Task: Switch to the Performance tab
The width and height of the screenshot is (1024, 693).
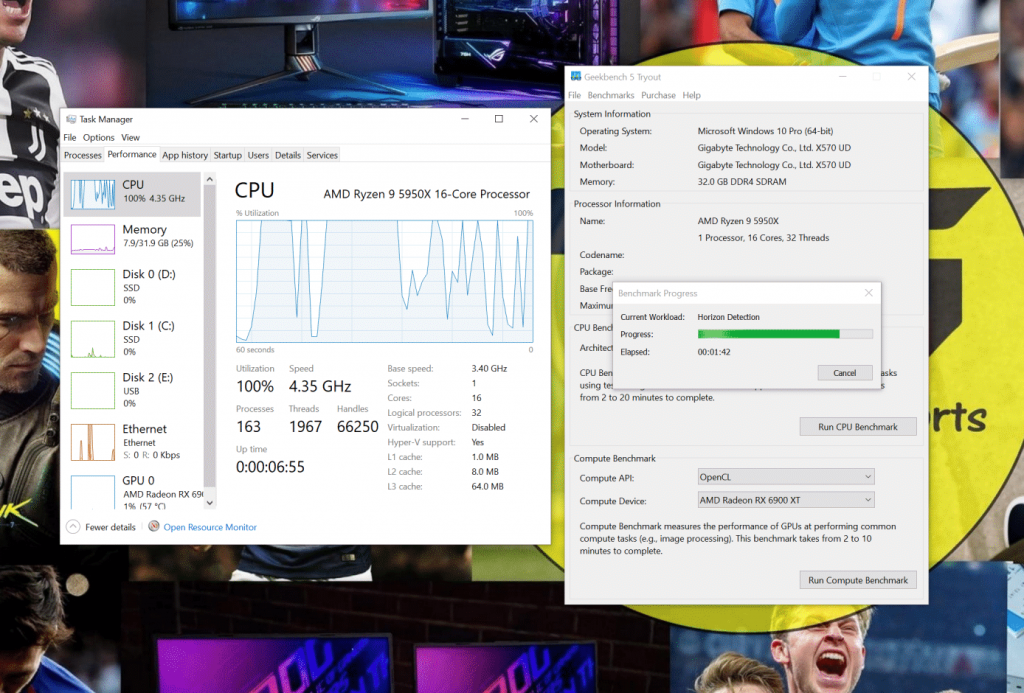Action: (132, 154)
